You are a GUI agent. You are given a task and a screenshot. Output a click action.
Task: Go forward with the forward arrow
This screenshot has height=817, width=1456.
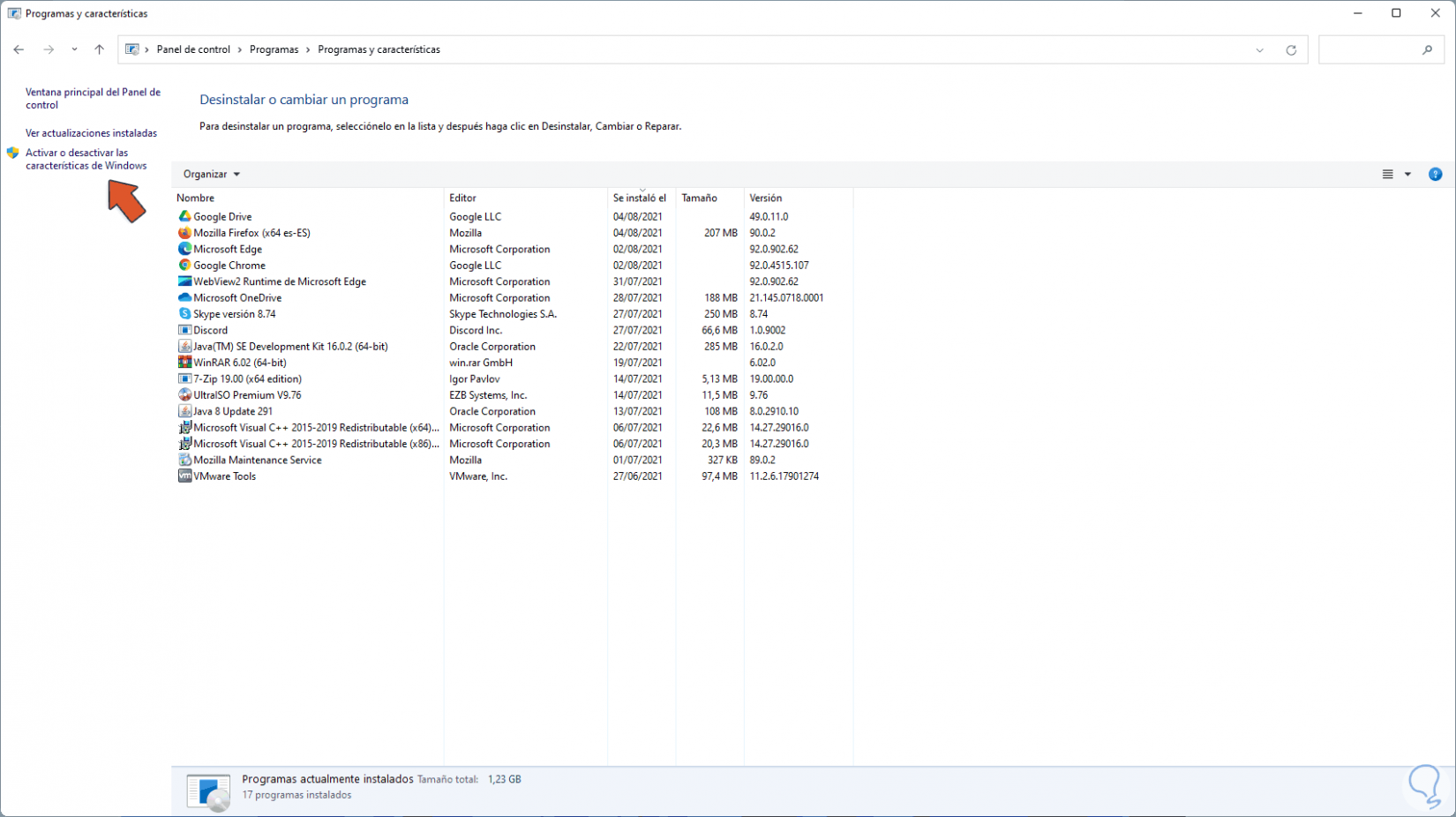(x=49, y=49)
